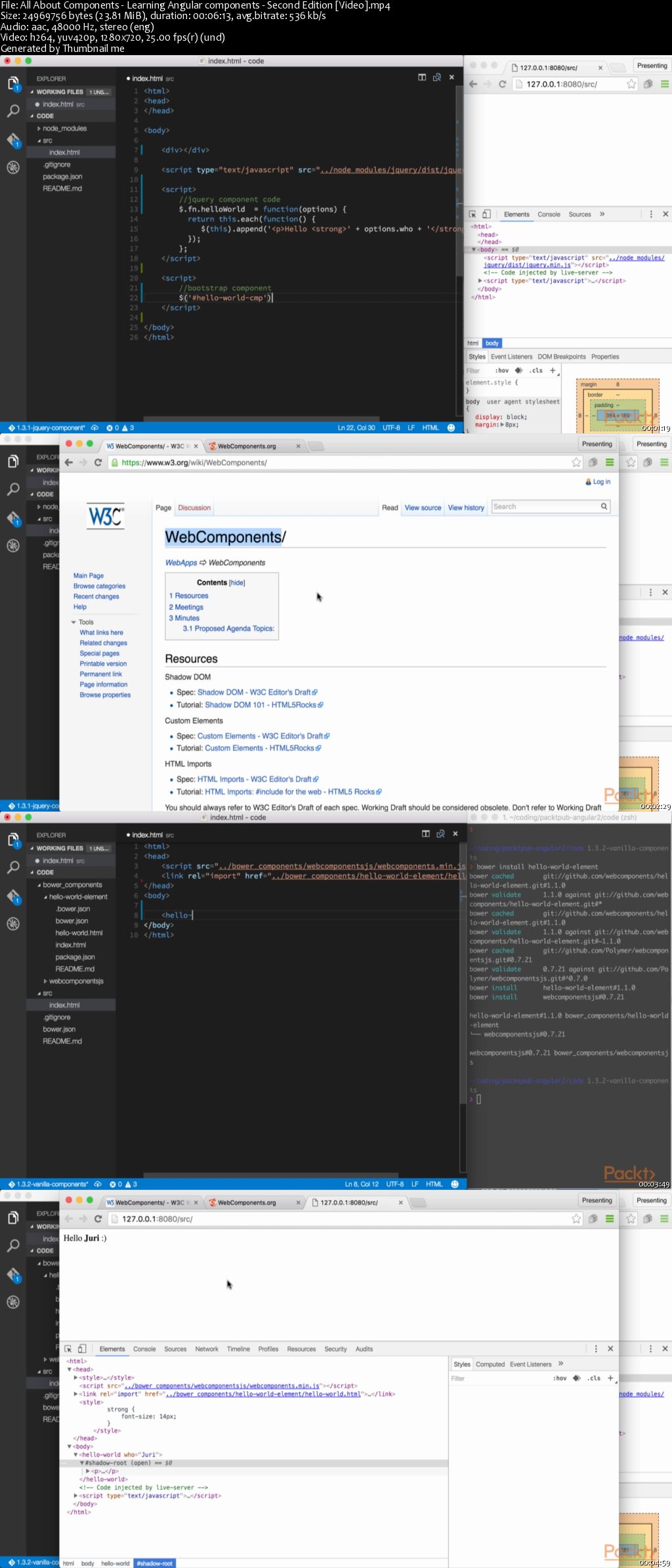Expand the webcomponentsjs folder in the bower-terminal frame
The width and height of the screenshot is (672, 1568).
45,981
